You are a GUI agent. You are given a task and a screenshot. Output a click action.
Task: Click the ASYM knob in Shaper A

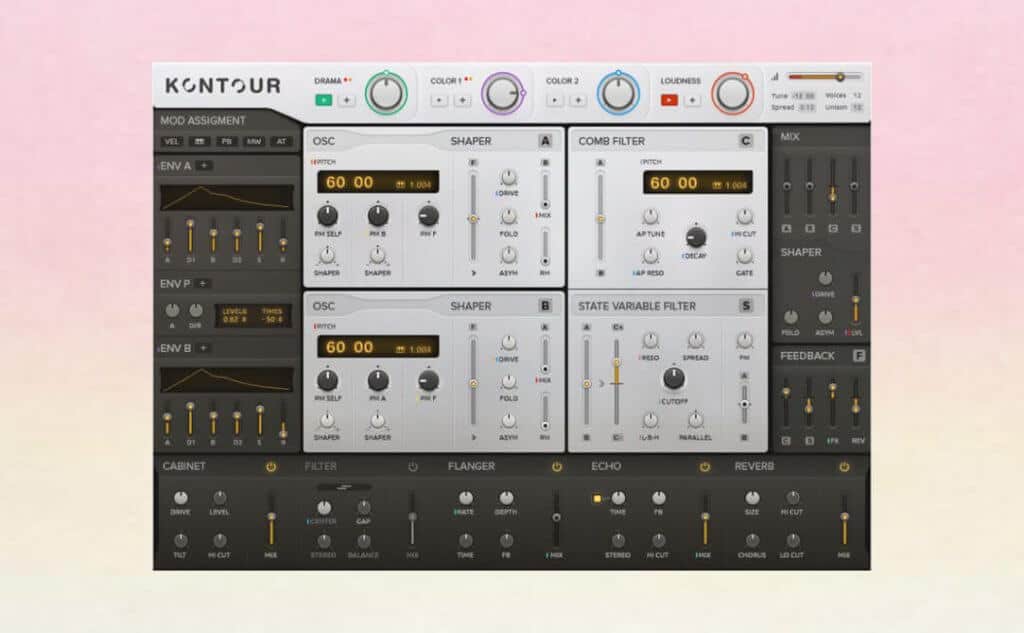pos(508,255)
